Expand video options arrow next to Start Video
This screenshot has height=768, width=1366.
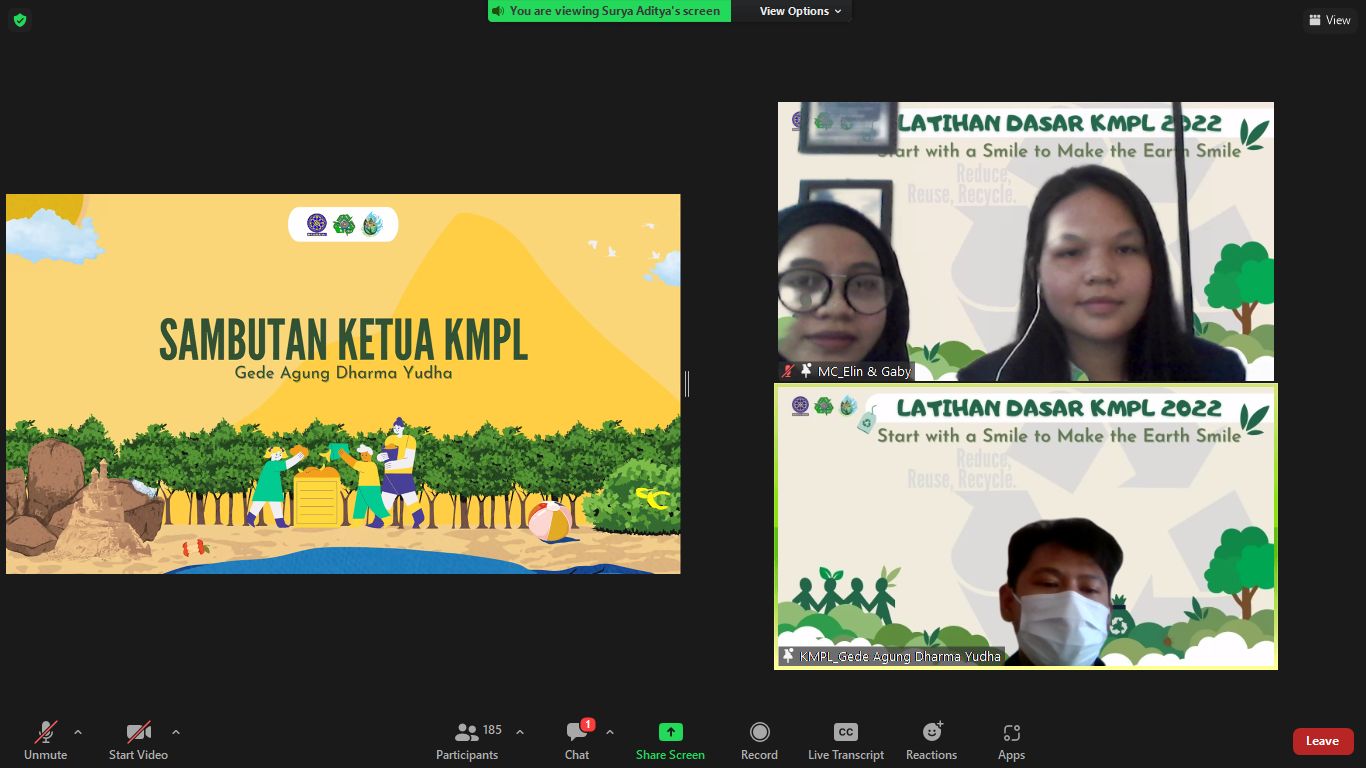(x=176, y=732)
